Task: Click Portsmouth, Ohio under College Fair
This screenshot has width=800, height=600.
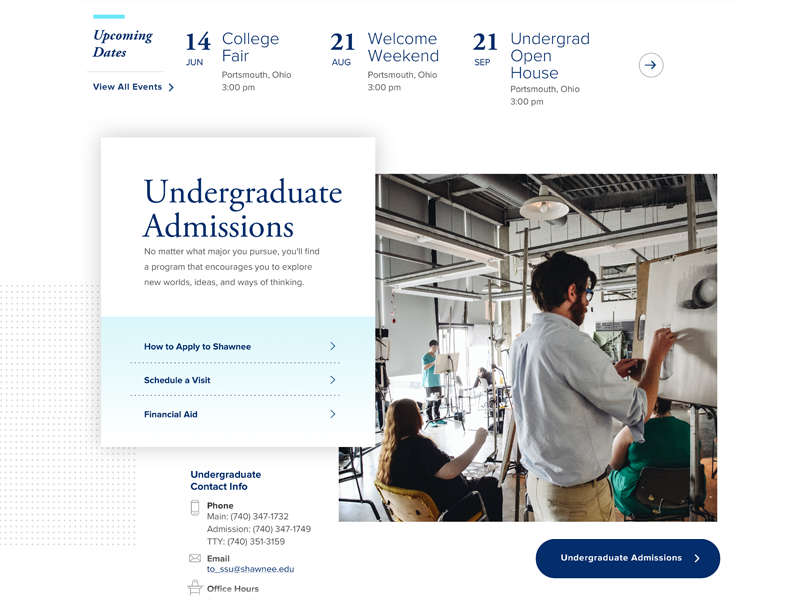Action: pos(256,75)
